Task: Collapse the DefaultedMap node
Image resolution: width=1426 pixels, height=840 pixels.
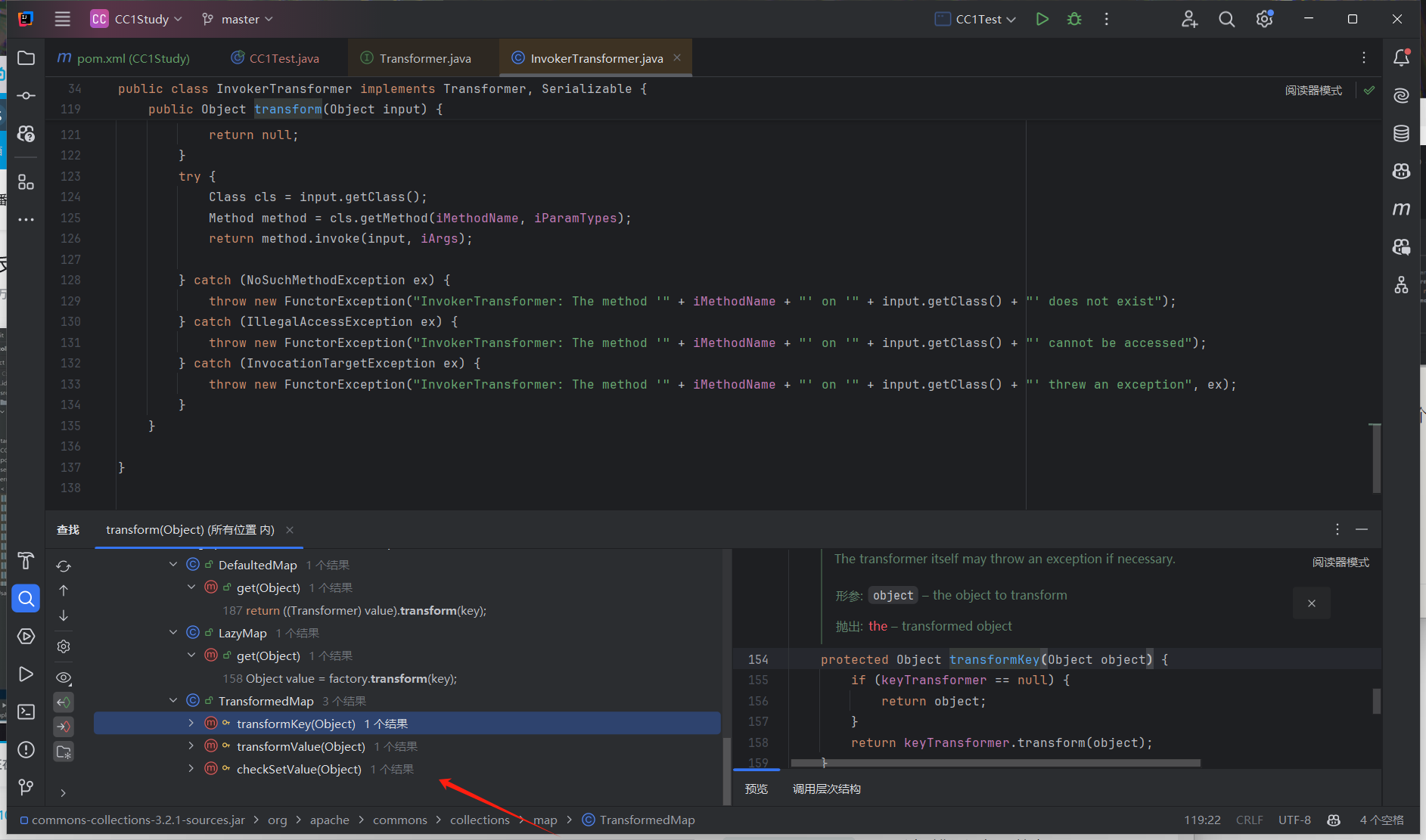Action: point(173,565)
